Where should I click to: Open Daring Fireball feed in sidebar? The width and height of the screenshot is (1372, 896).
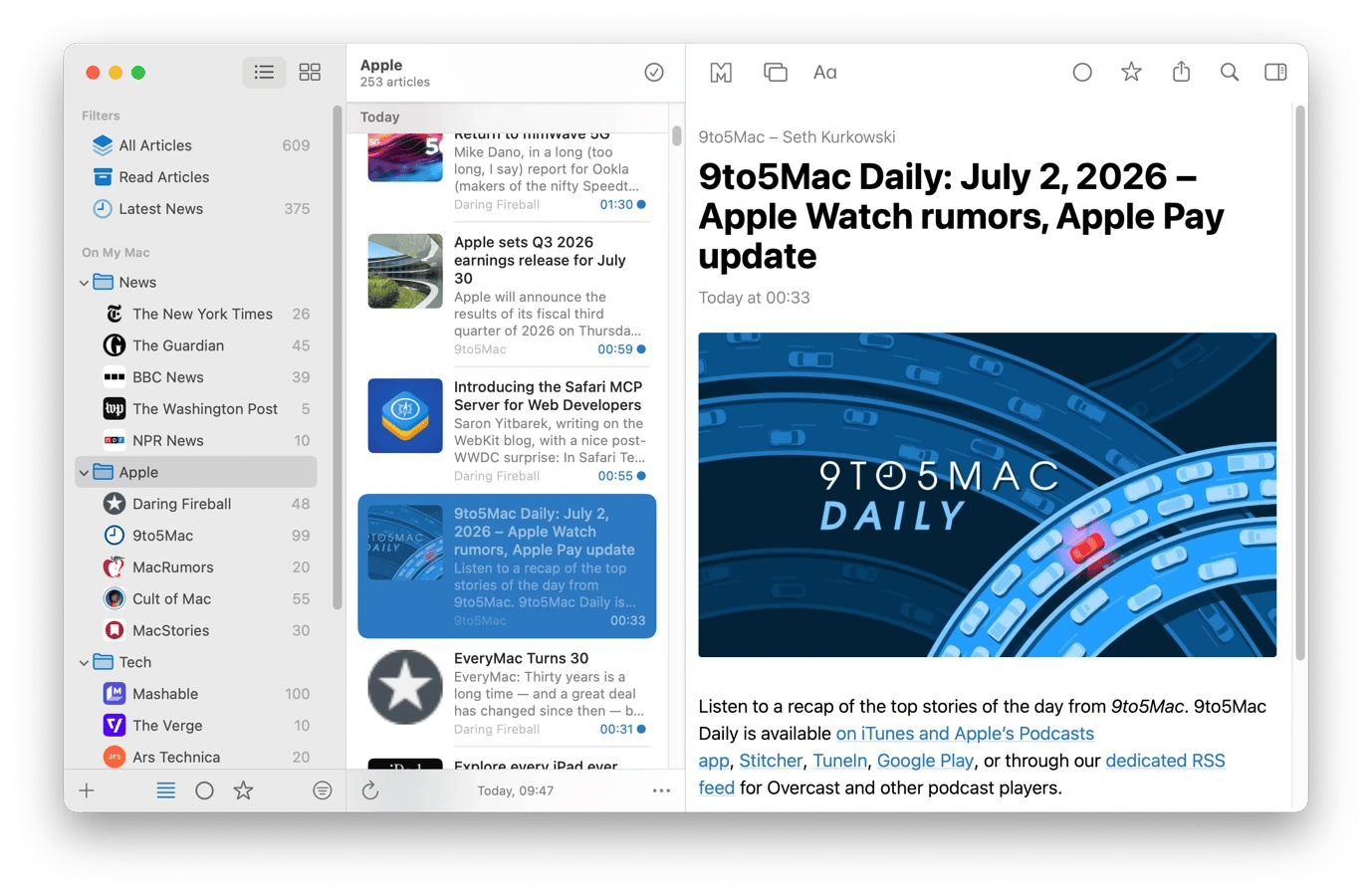tap(196, 504)
